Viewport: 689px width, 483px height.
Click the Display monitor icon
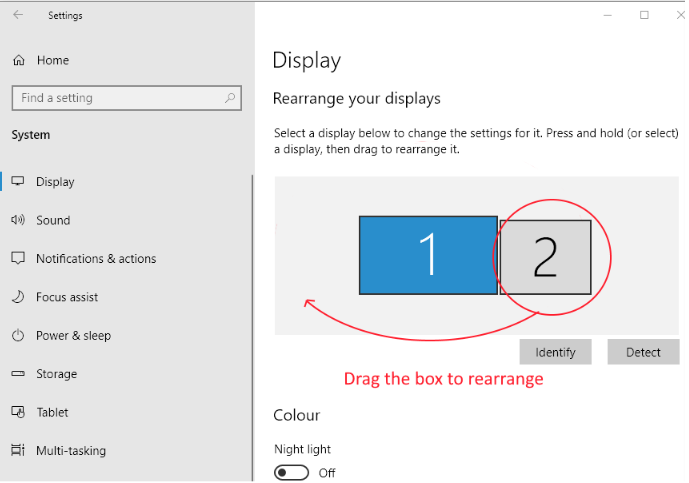18,182
